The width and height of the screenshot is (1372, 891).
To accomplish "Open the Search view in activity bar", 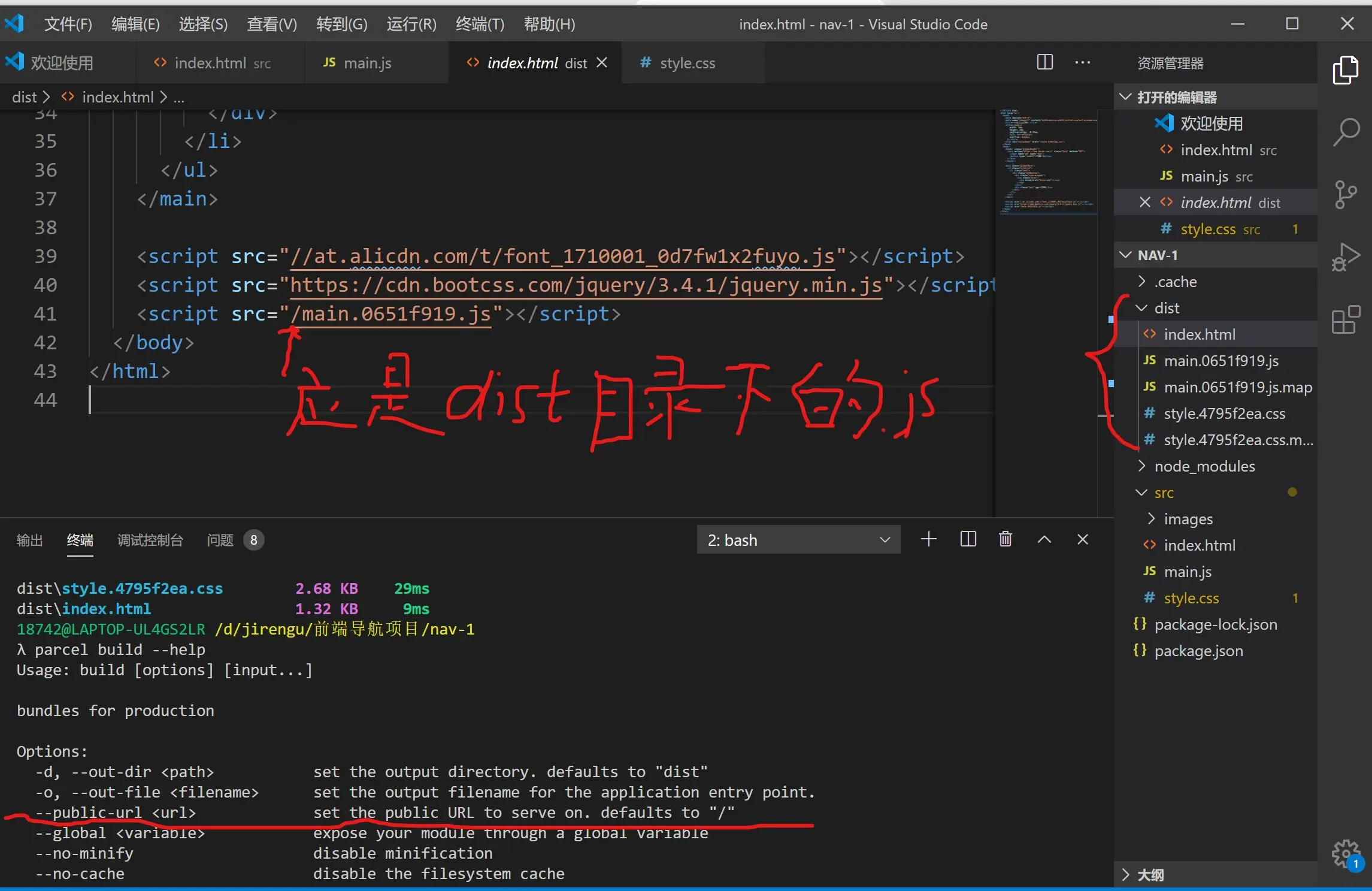I will click(x=1346, y=131).
